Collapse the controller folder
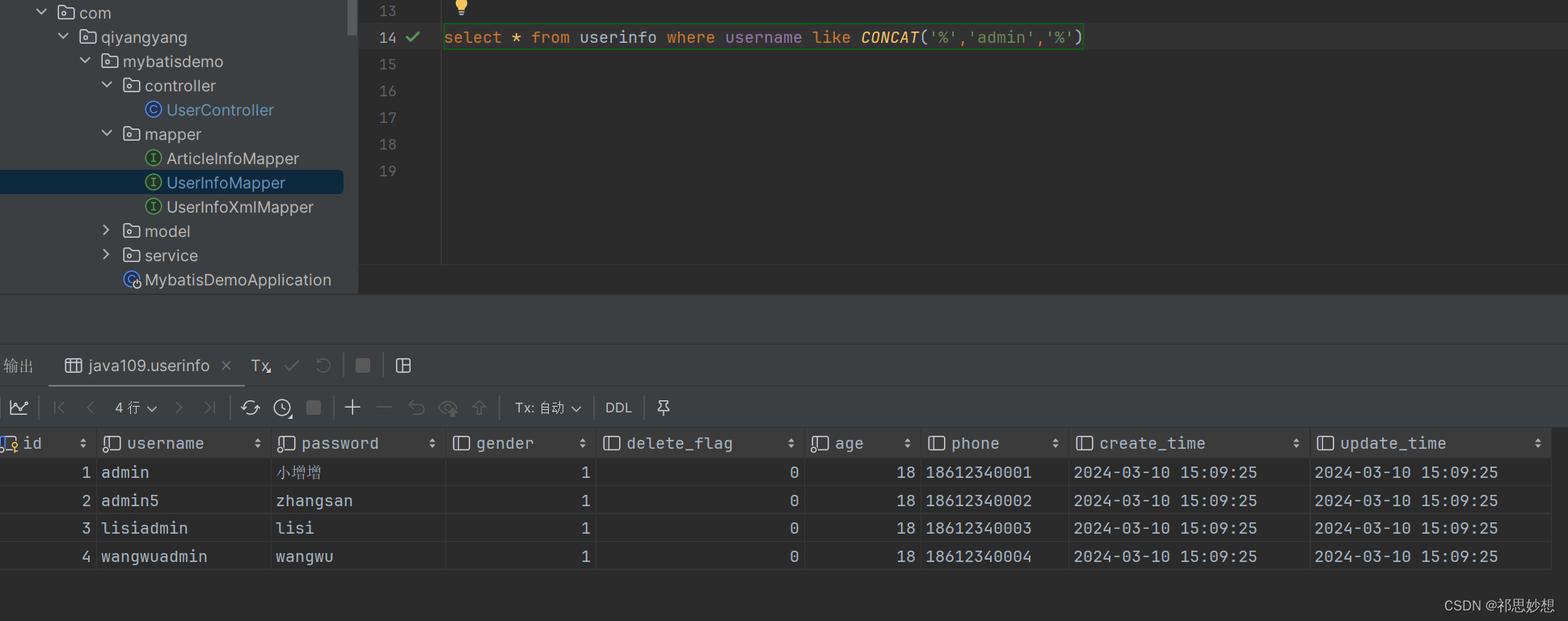The width and height of the screenshot is (1568, 621). click(107, 85)
